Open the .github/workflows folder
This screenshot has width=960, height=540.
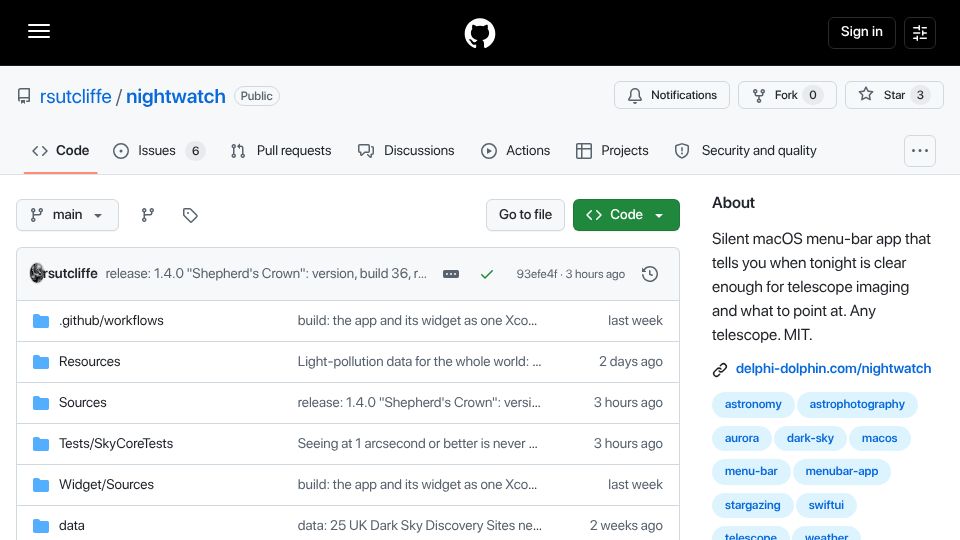(111, 321)
